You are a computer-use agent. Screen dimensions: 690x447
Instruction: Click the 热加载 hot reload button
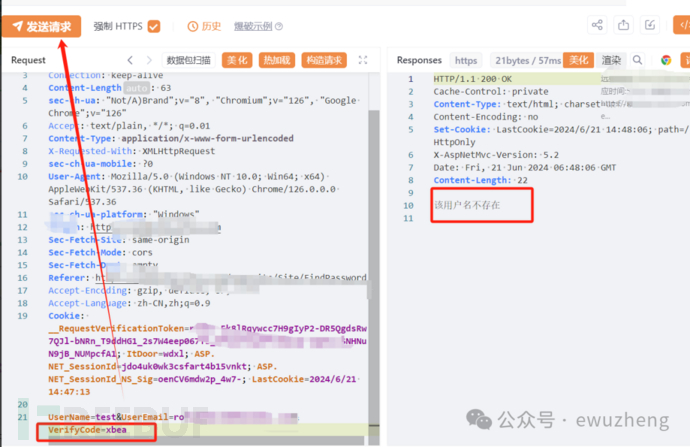(277, 60)
